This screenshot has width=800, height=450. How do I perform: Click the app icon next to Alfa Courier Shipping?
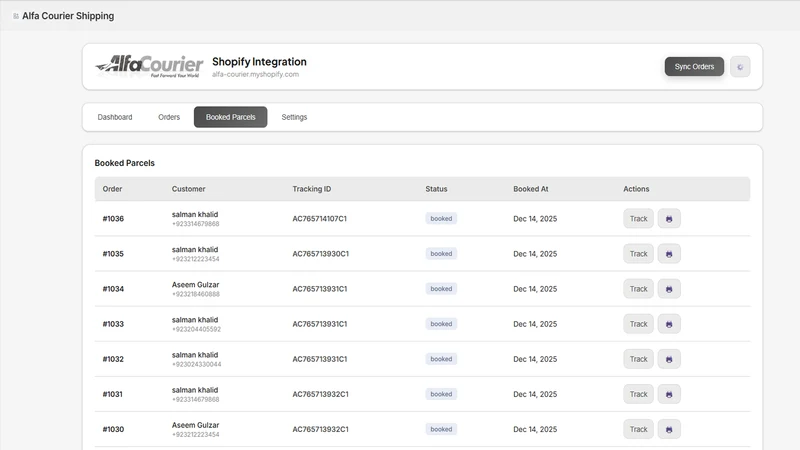click(x=16, y=16)
